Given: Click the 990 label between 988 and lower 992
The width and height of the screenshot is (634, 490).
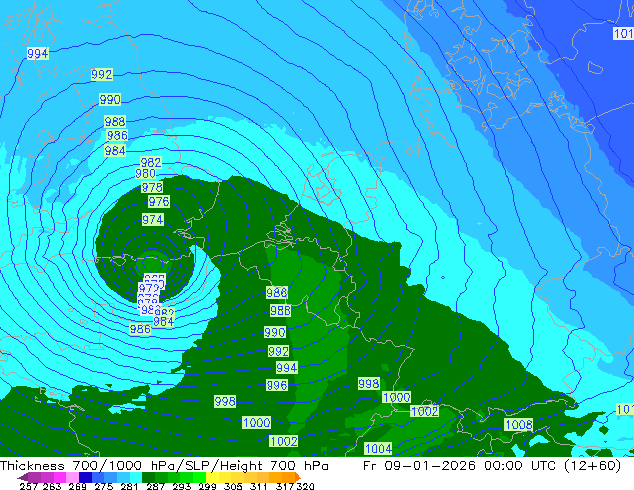Looking at the screenshot, I should pos(275,332).
